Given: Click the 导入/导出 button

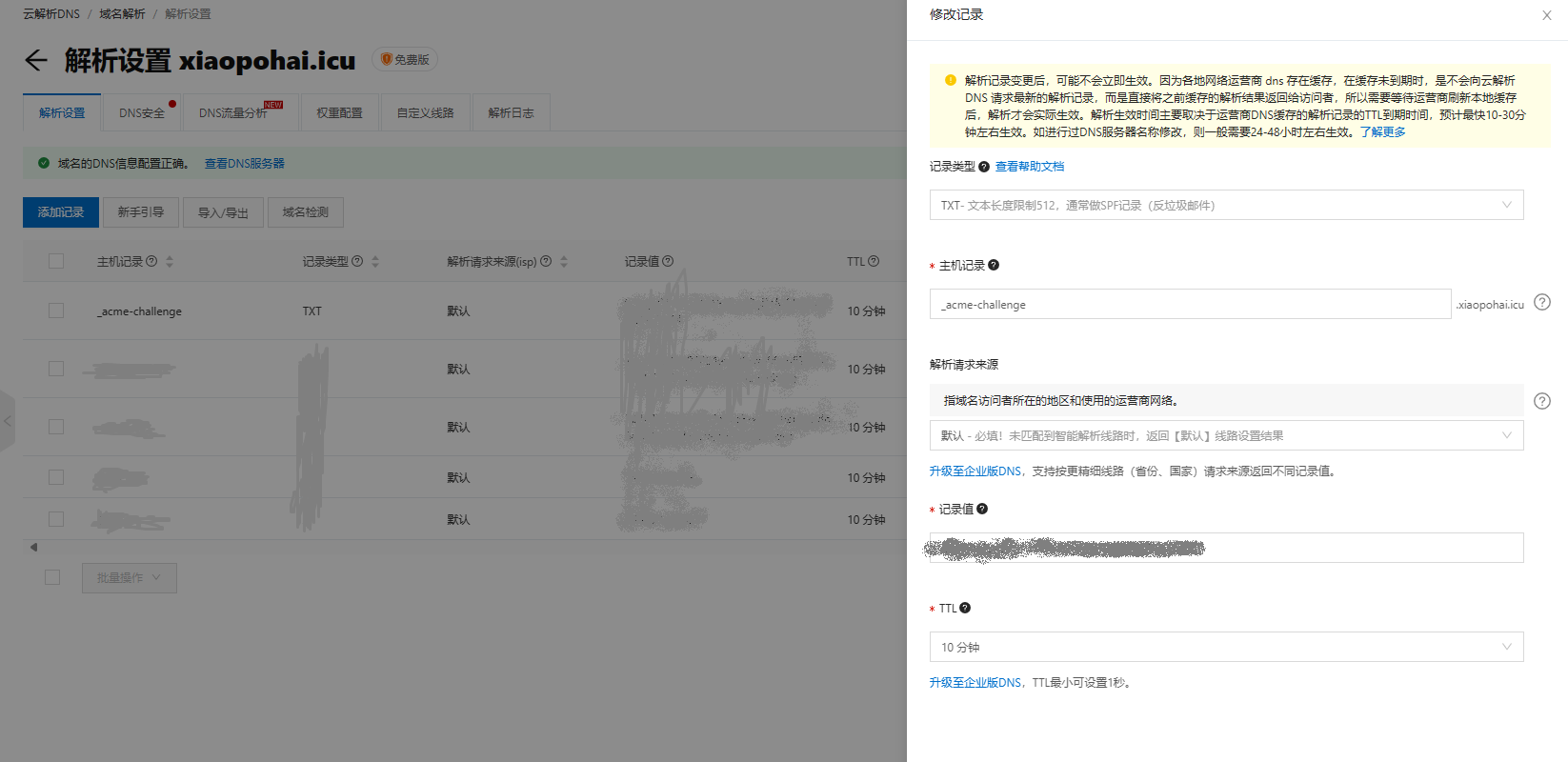Looking at the screenshot, I should [223, 212].
